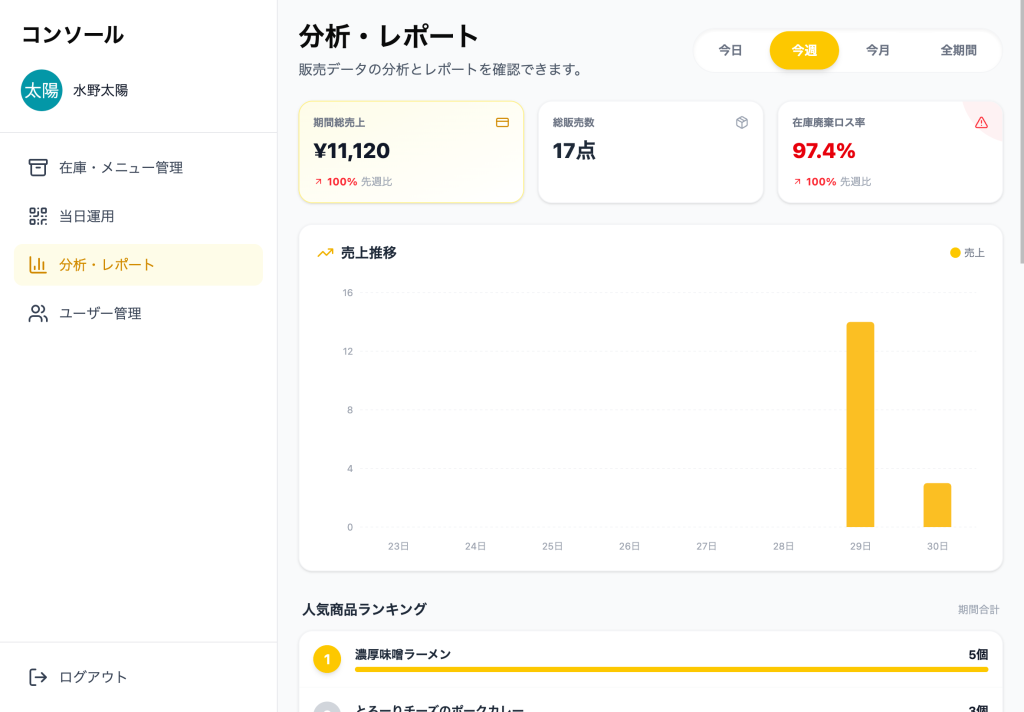1024x712 pixels.
Task: Toggle the 売上 legend yellow dot
Action: [x=955, y=253]
